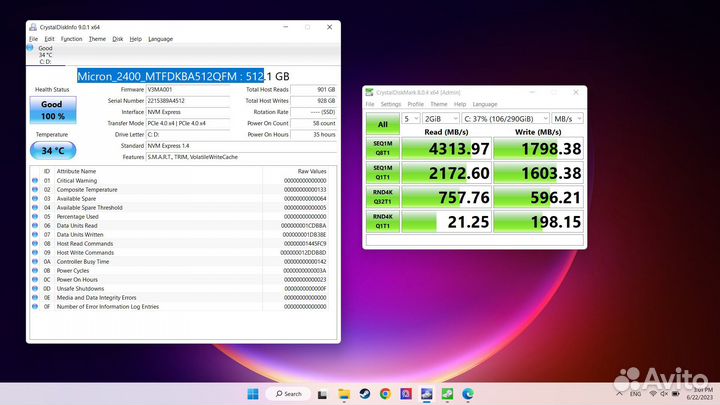Viewport: 720px width, 405px height.
Task: Click the Attribute Name column header
Action: tap(76, 171)
